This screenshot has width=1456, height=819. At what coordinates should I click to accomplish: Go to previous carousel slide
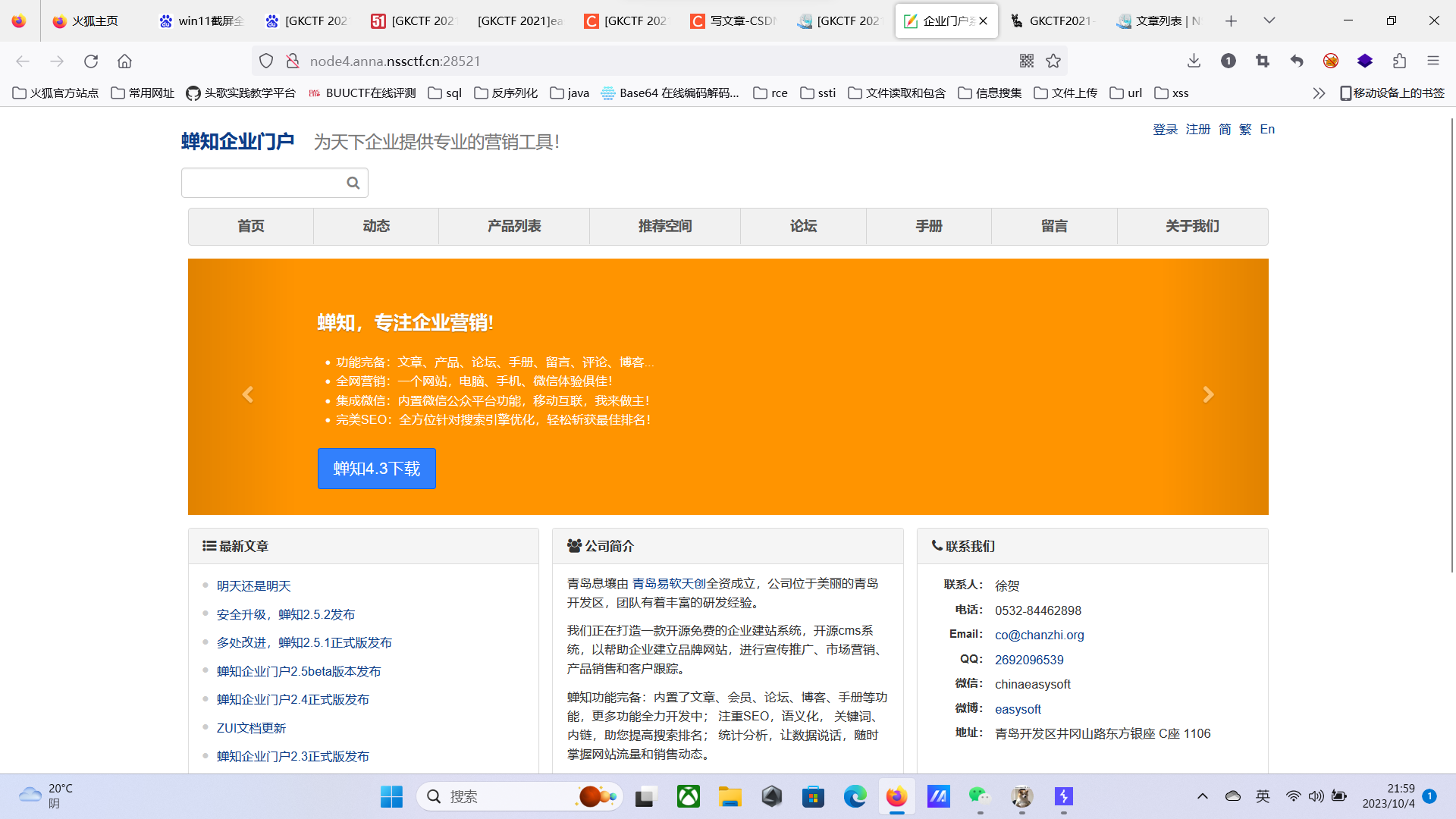tap(248, 394)
